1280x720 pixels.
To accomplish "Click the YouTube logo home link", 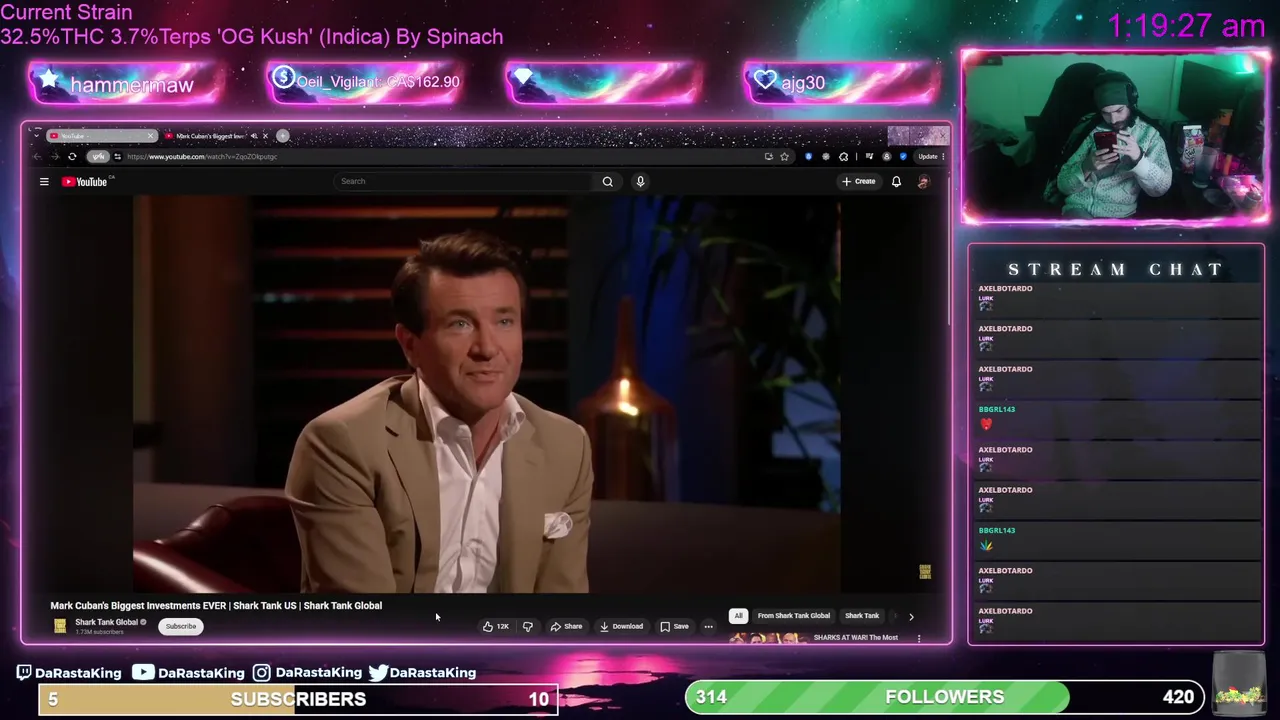I will point(85,181).
